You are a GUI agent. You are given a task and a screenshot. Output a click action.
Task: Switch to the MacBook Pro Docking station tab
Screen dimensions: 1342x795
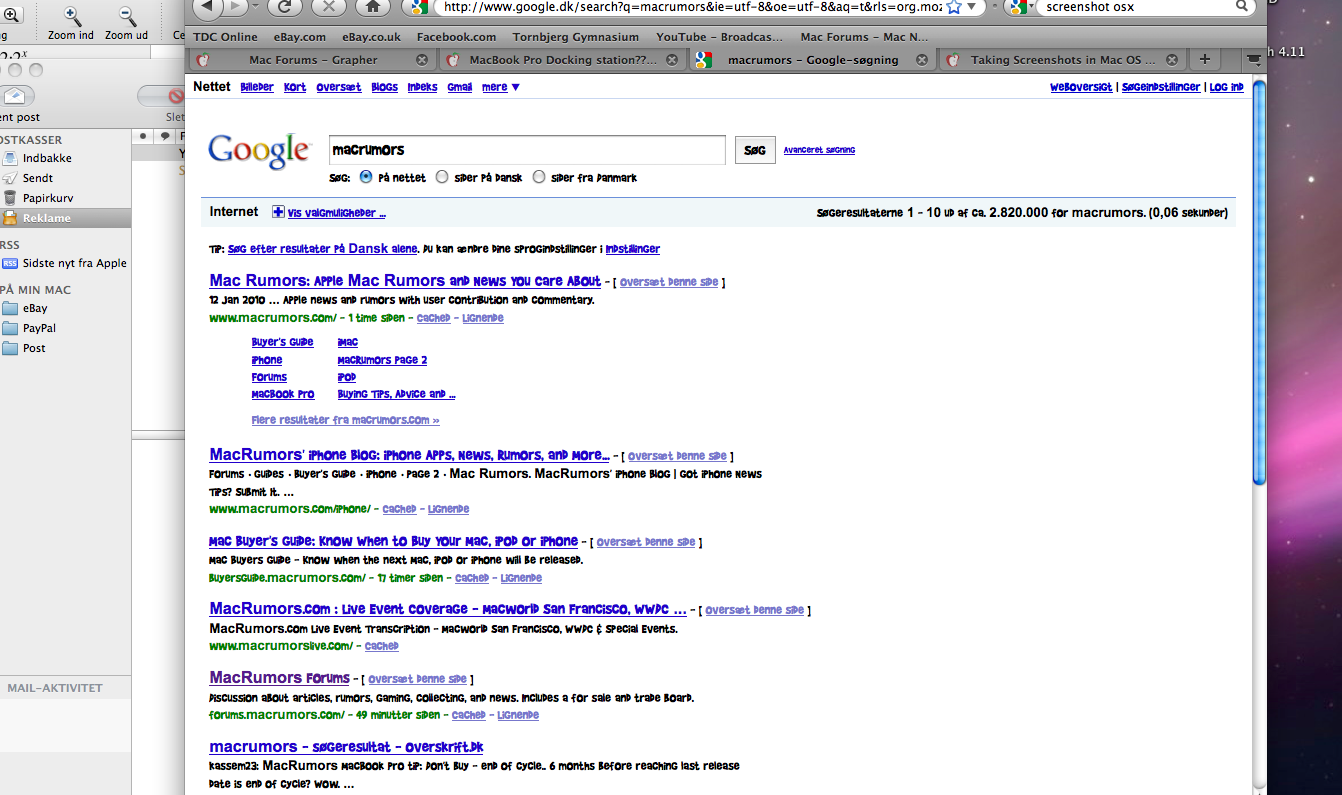tap(562, 60)
